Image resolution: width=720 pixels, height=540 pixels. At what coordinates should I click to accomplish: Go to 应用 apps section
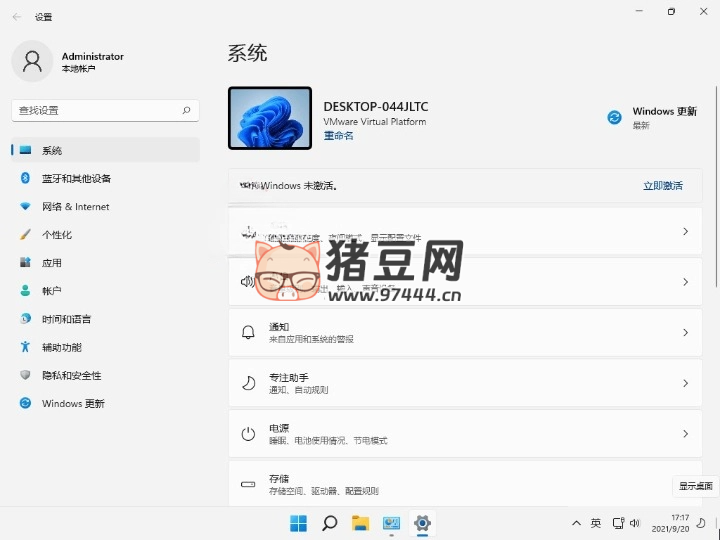(52, 262)
